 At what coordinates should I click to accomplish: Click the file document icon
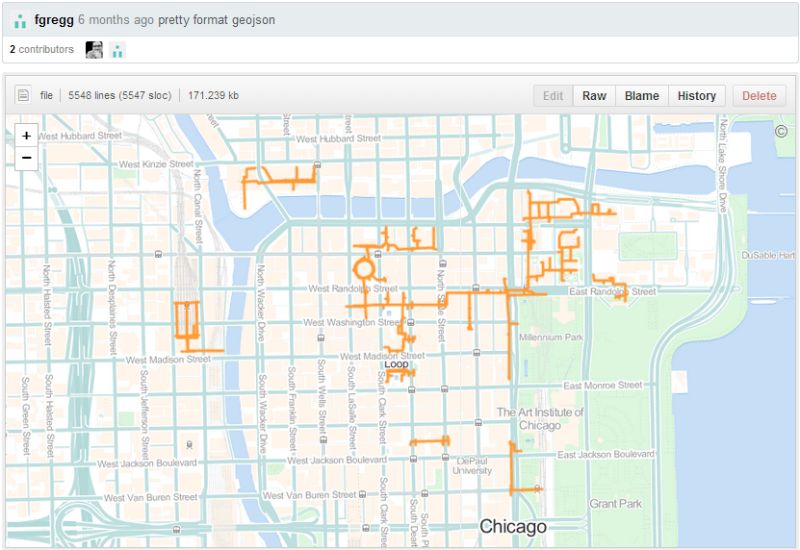coord(23,95)
